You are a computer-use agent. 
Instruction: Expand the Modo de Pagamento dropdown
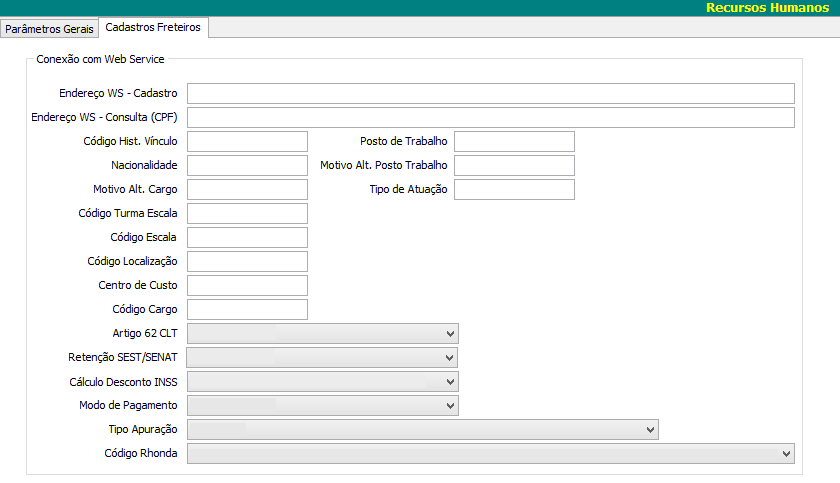click(322, 406)
